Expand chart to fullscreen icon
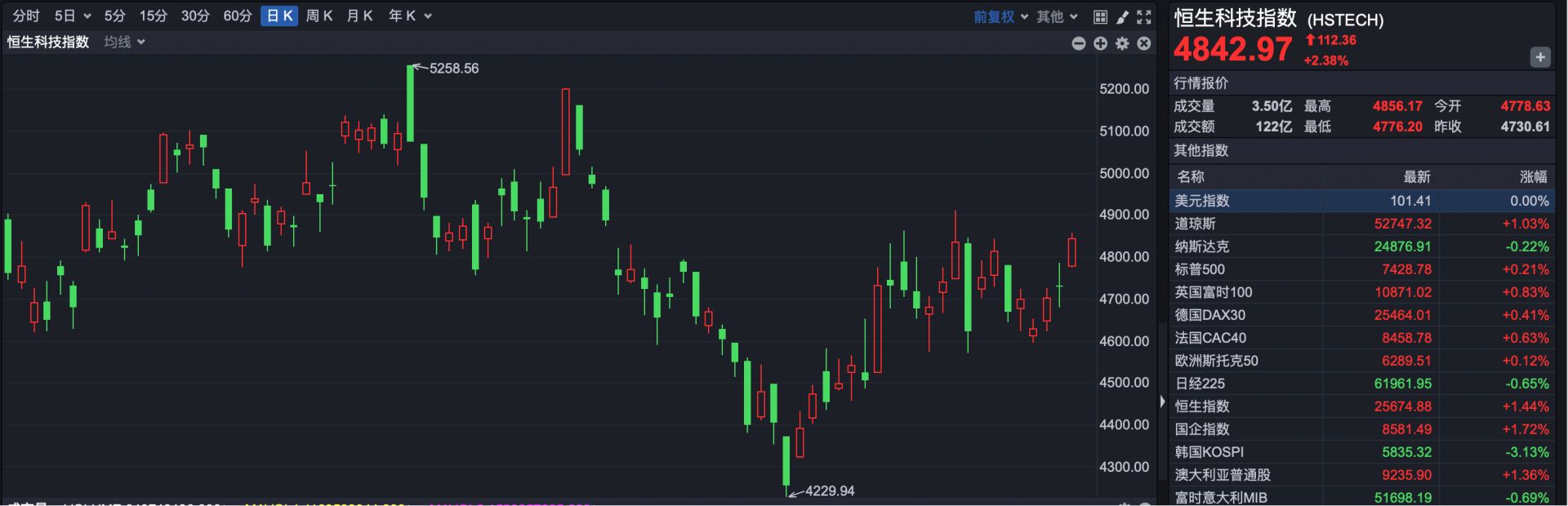This screenshot has height=506, width=1568. click(1144, 16)
